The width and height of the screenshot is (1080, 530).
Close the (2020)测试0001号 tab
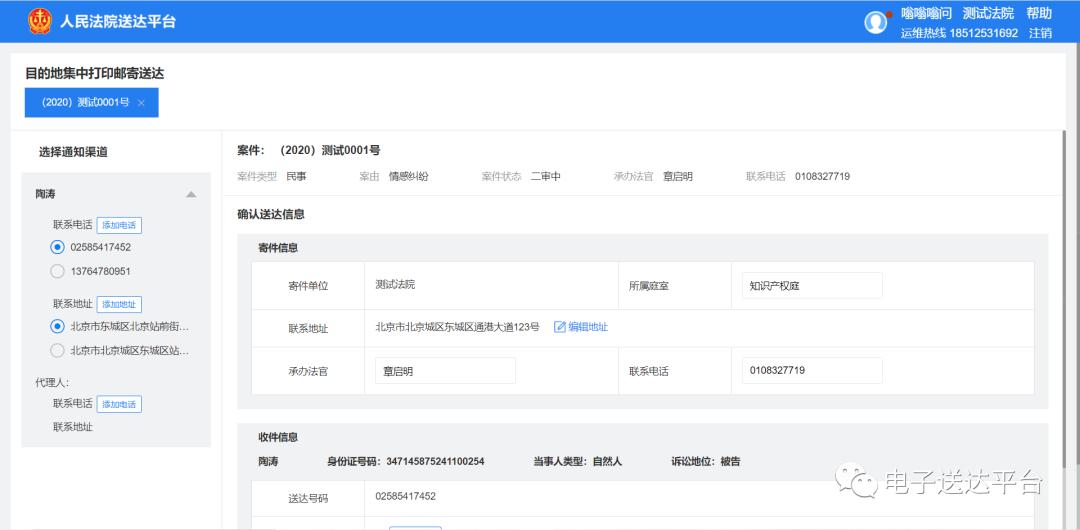click(141, 103)
